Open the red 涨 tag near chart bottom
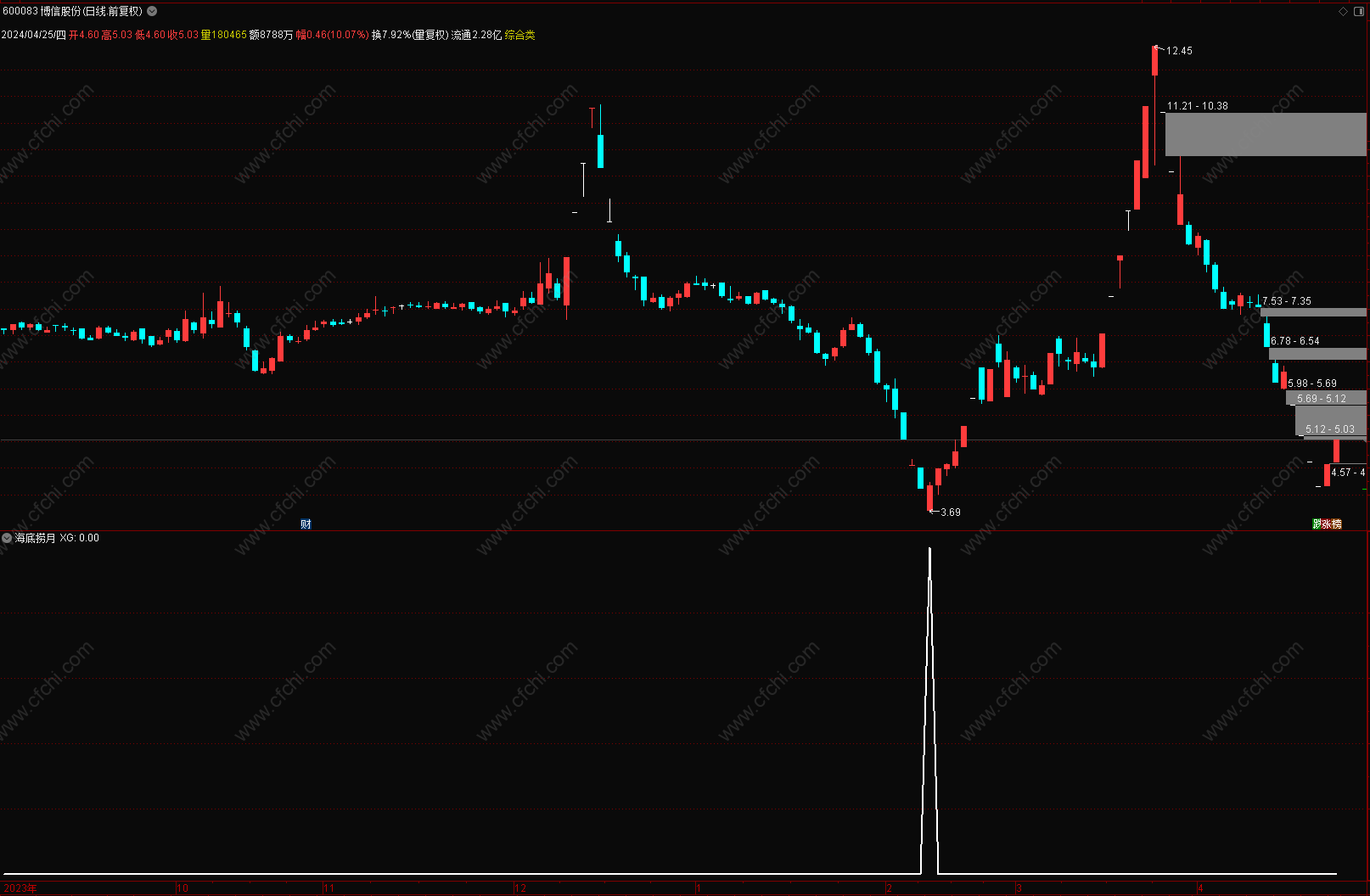 click(x=1327, y=524)
